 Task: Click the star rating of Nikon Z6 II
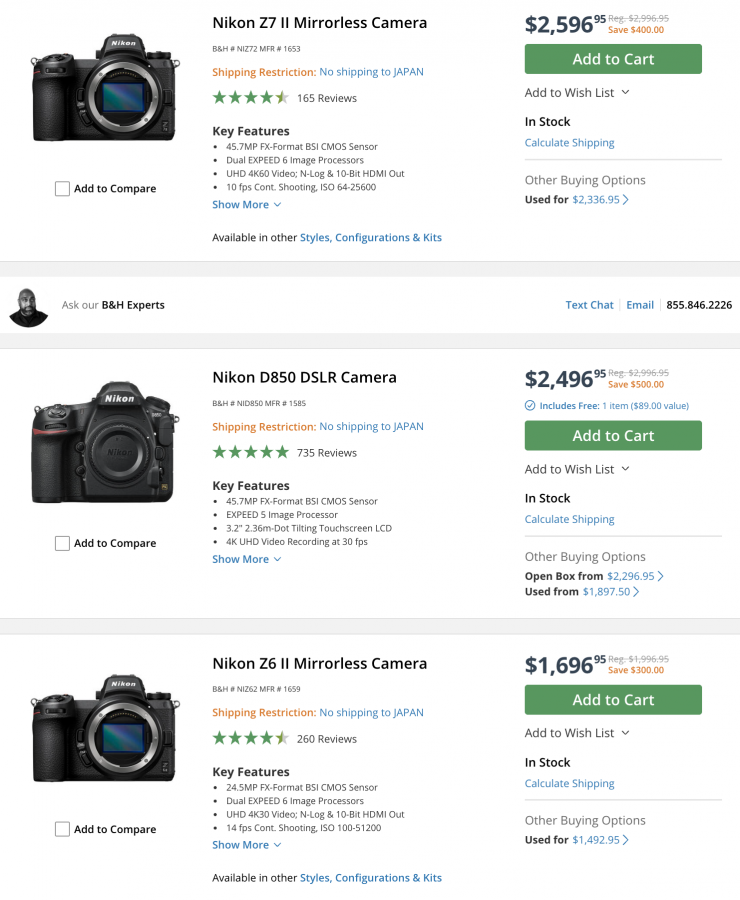(x=251, y=739)
